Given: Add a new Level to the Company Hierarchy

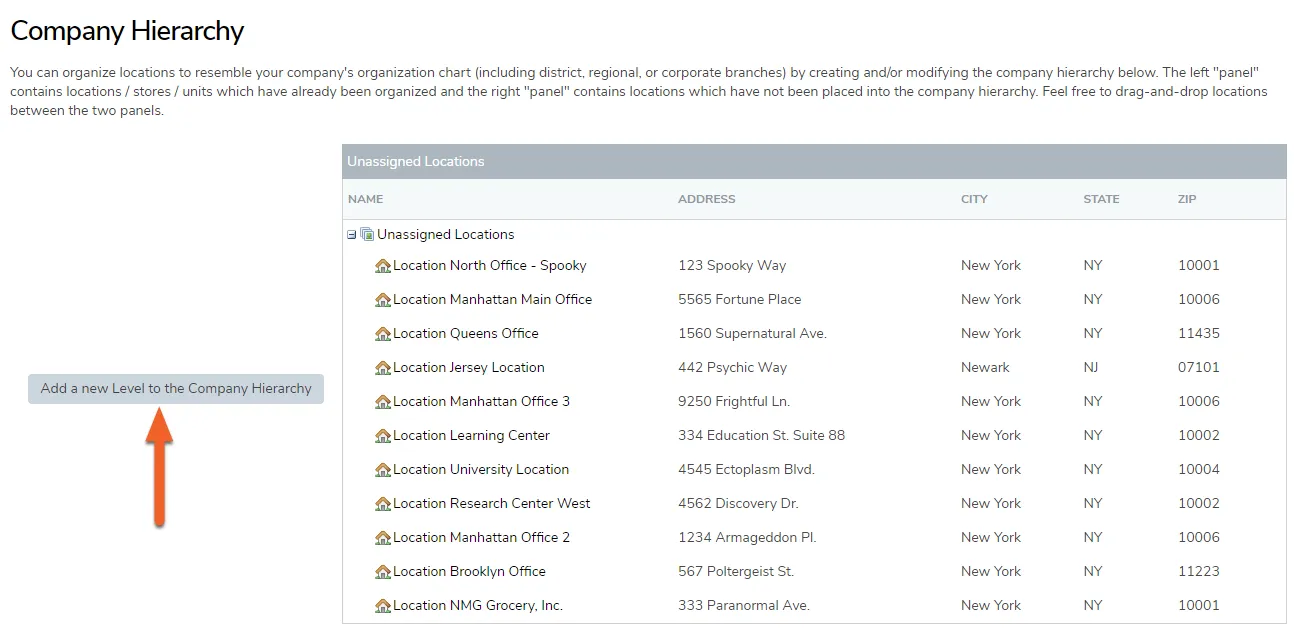Looking at the screenshot, I should 176,389.
